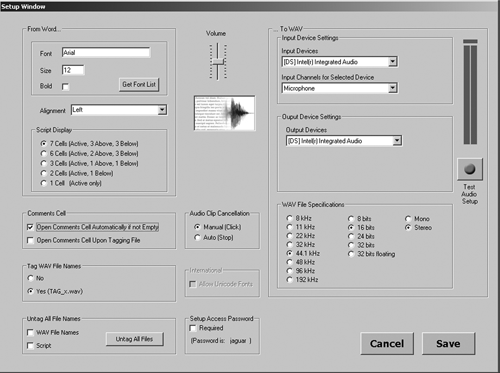Click the Volume slider handle

tap(218, 62)
